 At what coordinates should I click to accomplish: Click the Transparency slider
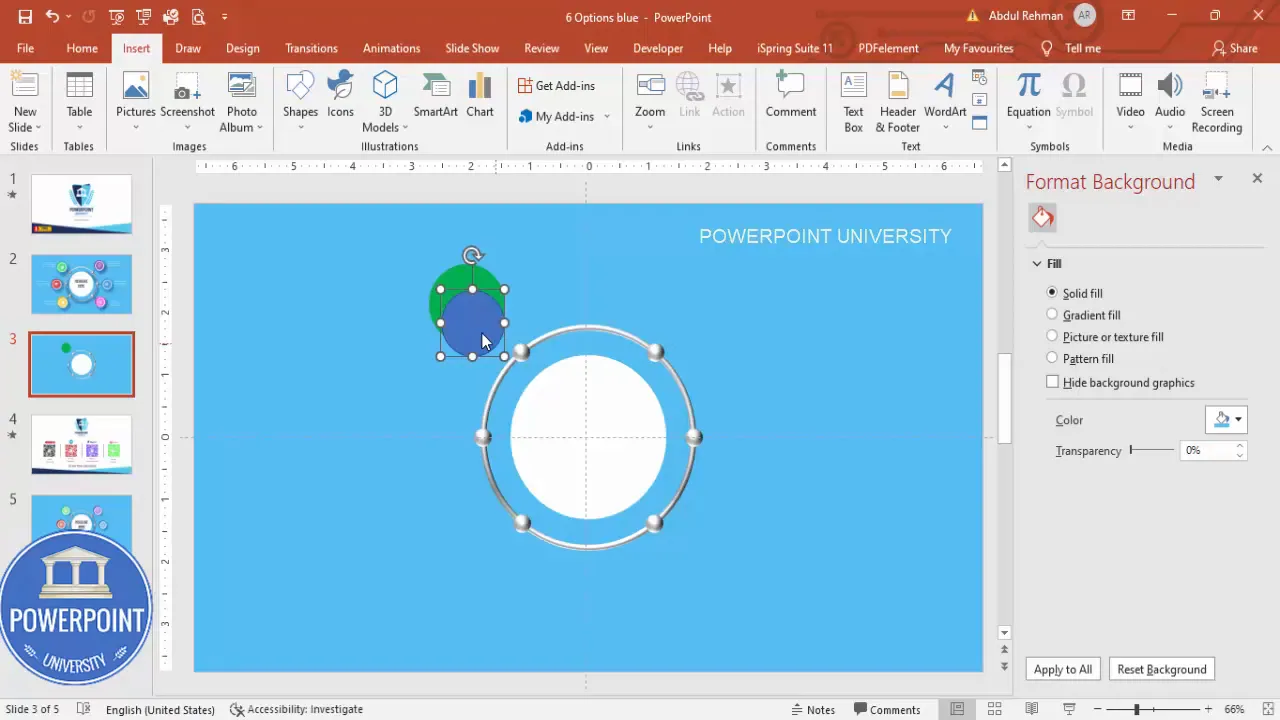coord(1152,450)
